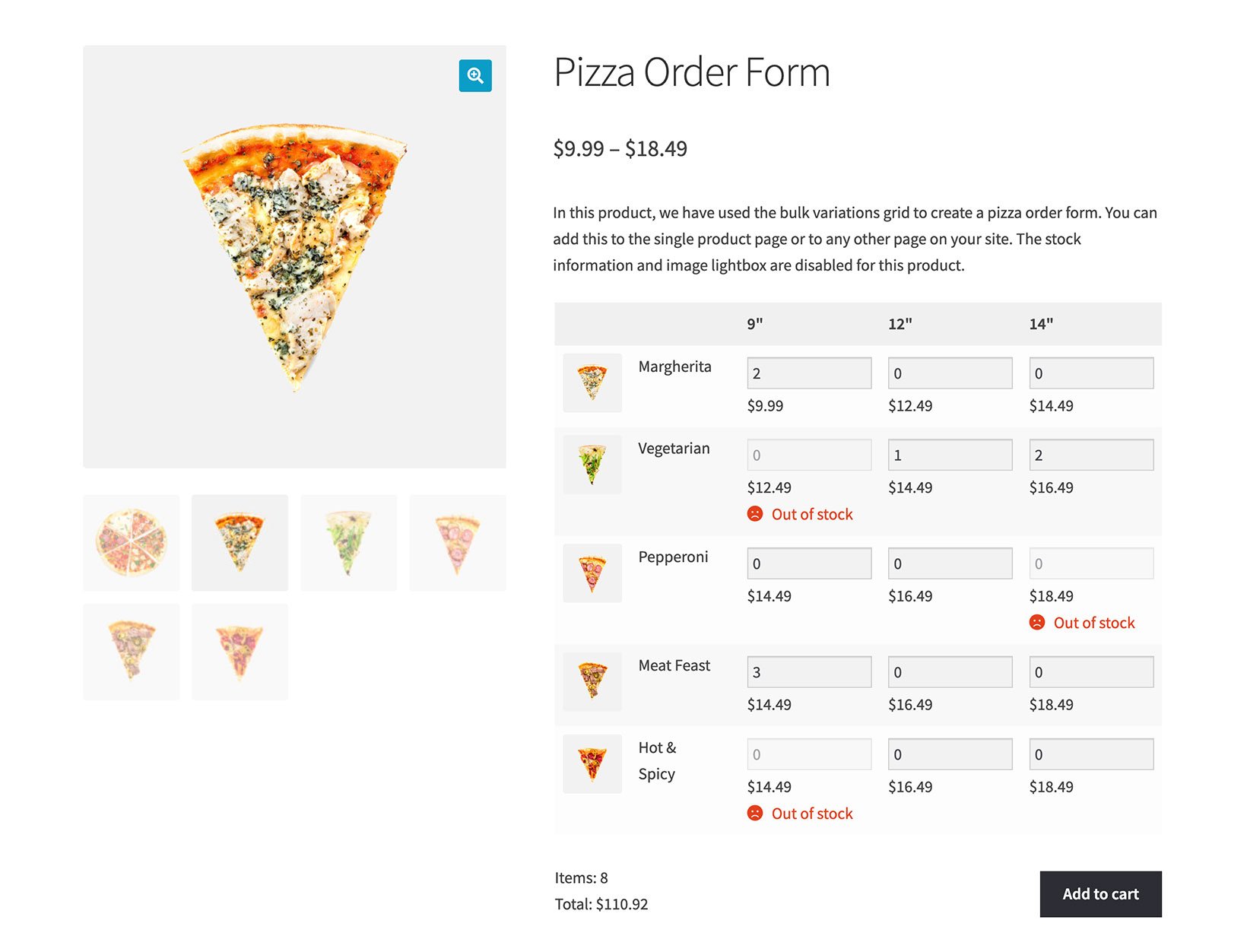Select the pepperoni slice gallery thumbnail
This screenshot has height=952, width=1247.
click(457, 542)
